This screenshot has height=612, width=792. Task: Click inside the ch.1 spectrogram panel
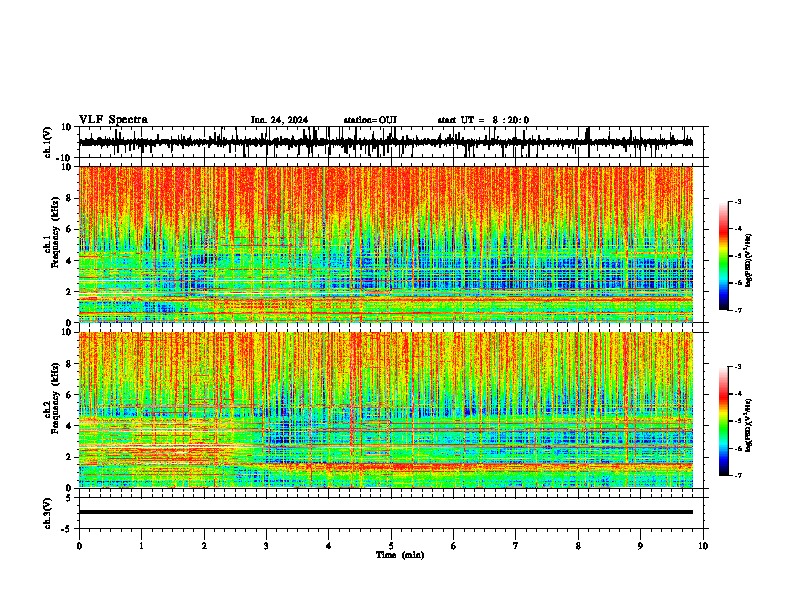[385, 244]
